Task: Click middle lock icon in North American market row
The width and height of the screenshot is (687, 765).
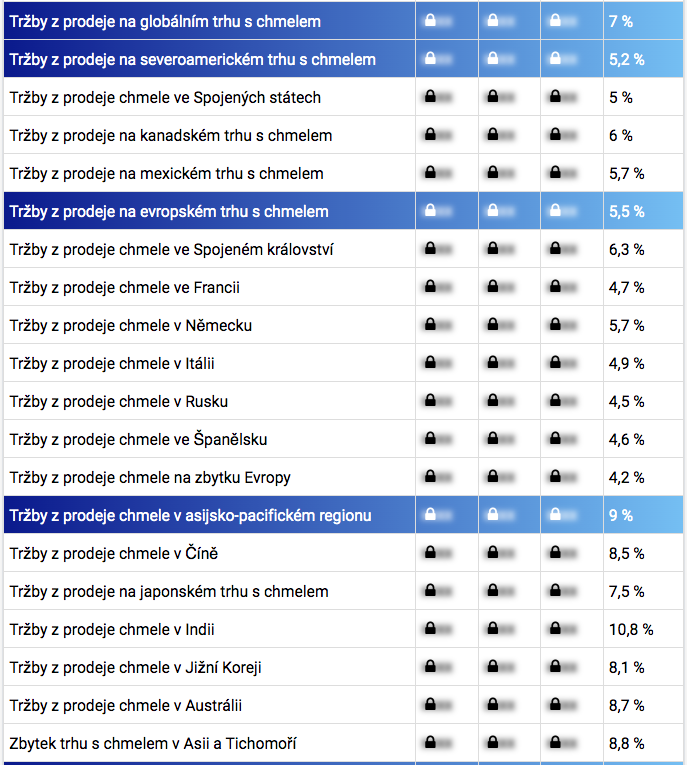Action: tap(492, 59)
